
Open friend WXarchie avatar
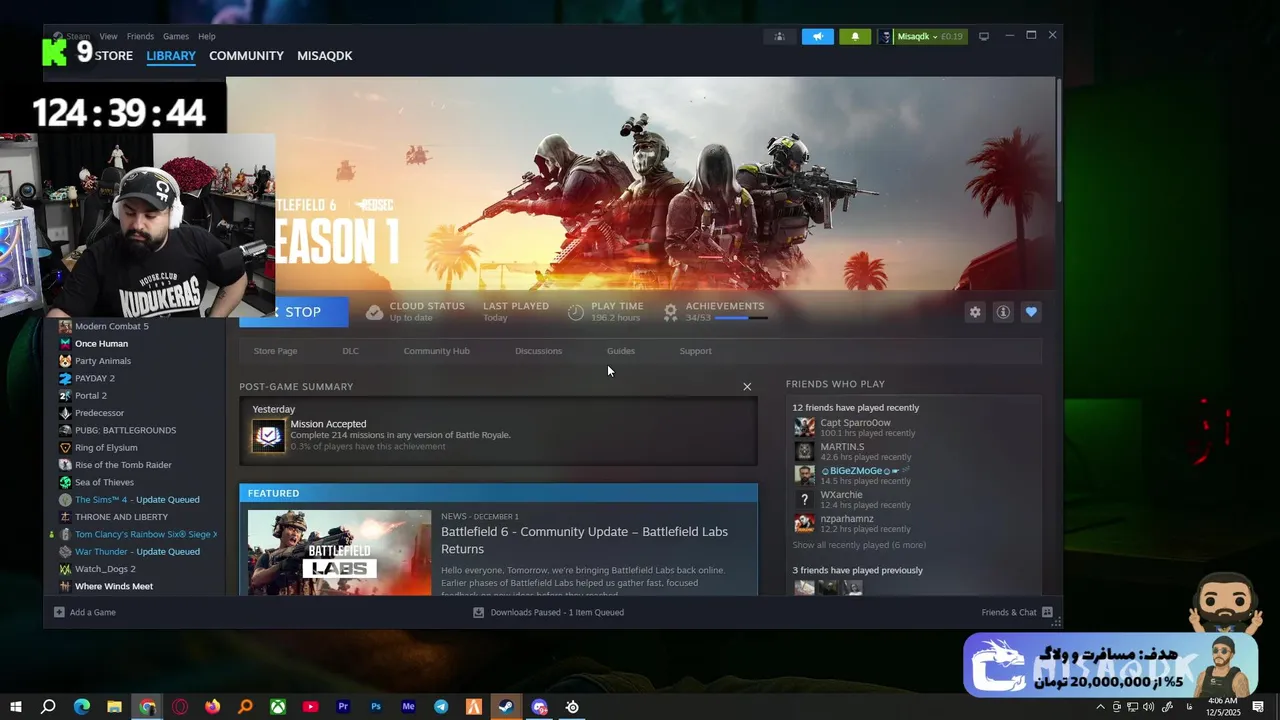pyautogui.click(x=804, y=499)
